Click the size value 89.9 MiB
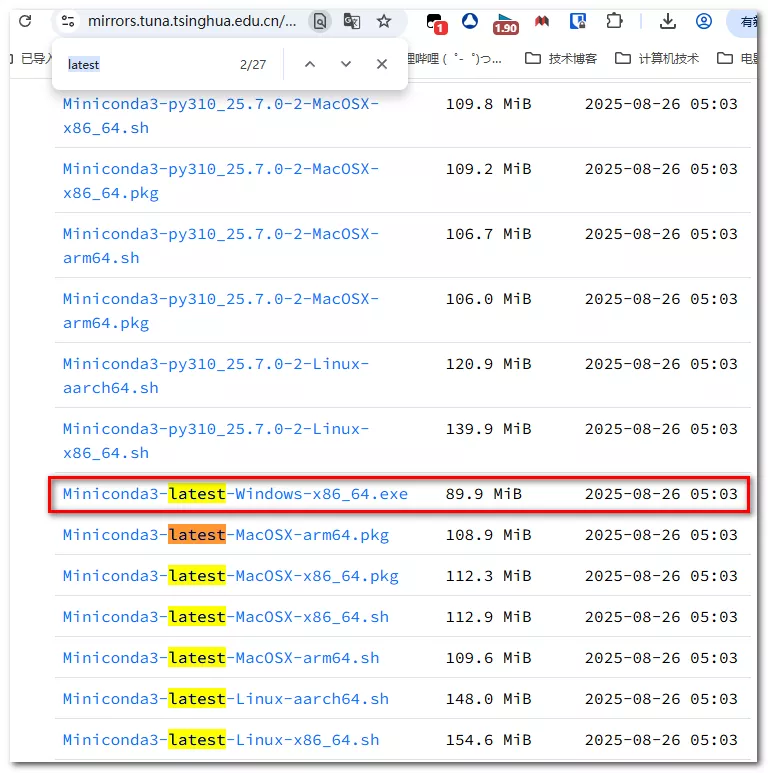The width and height of the screenshot is (768, 773). point(484,494)
